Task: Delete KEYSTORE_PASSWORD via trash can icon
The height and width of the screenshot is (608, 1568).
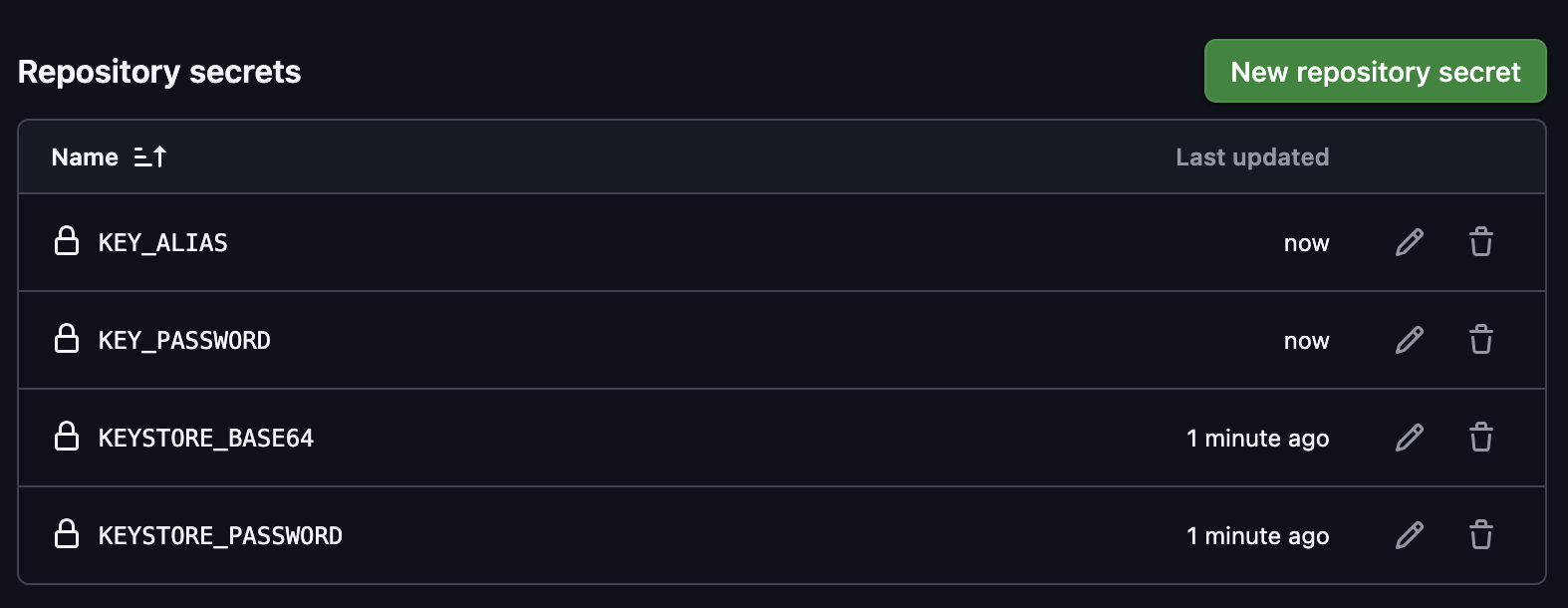Action: click(x=1480, y=535)
